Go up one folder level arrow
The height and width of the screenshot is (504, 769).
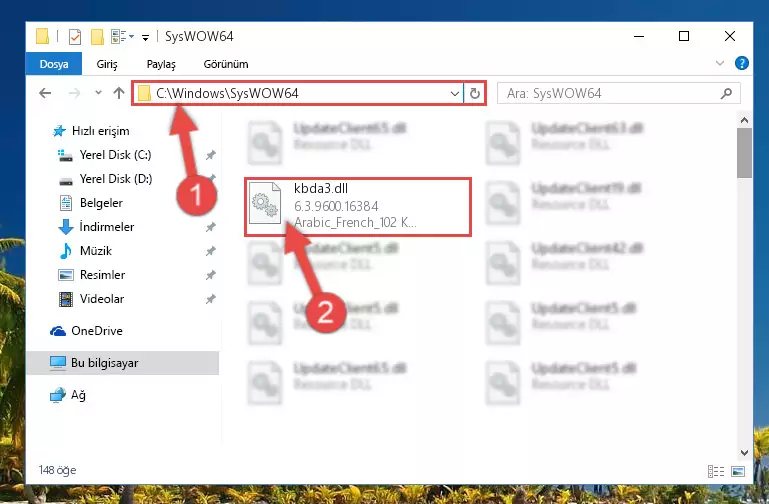[119, 93]
